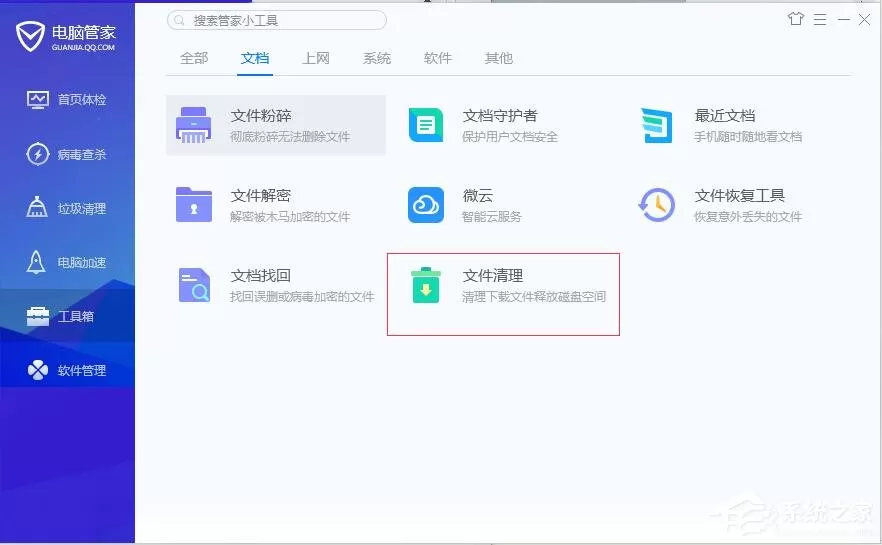The width and height of the screenshot is (882, 545).
Task: Click the 文件解密 purple folder icon
Action: (x=194, y=205)
